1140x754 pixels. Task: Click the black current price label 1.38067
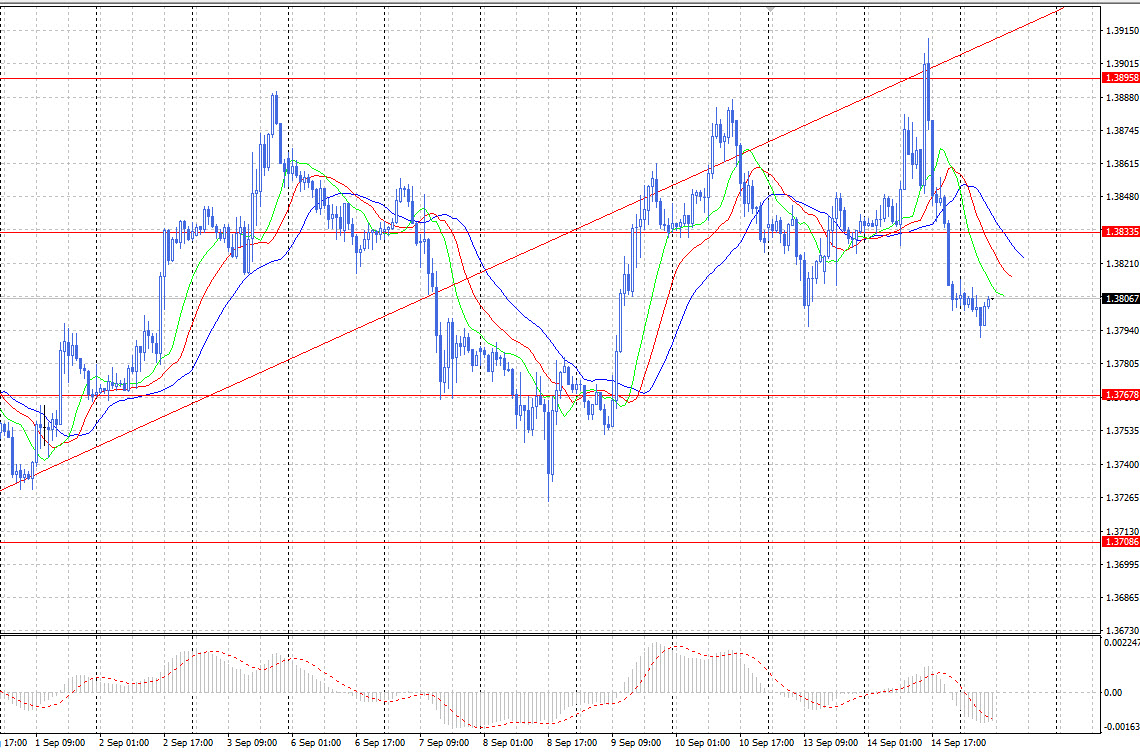1121,299
